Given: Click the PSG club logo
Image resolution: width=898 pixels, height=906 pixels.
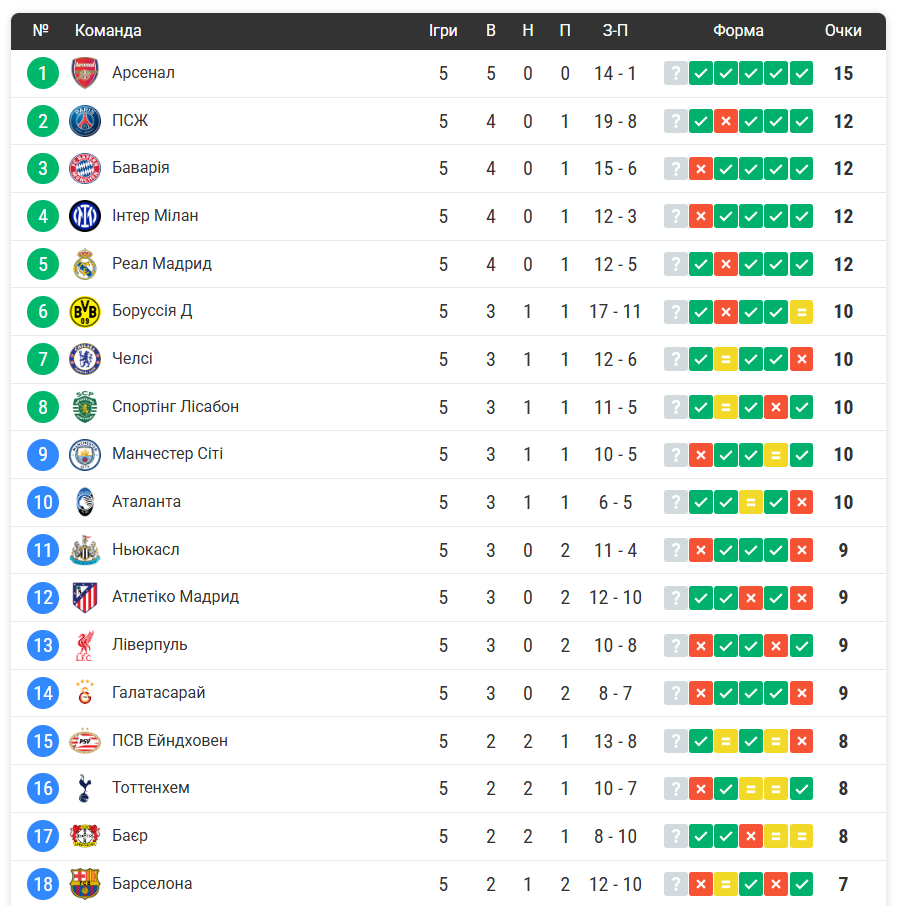Looking at the screenshot, I should (85, 121).
